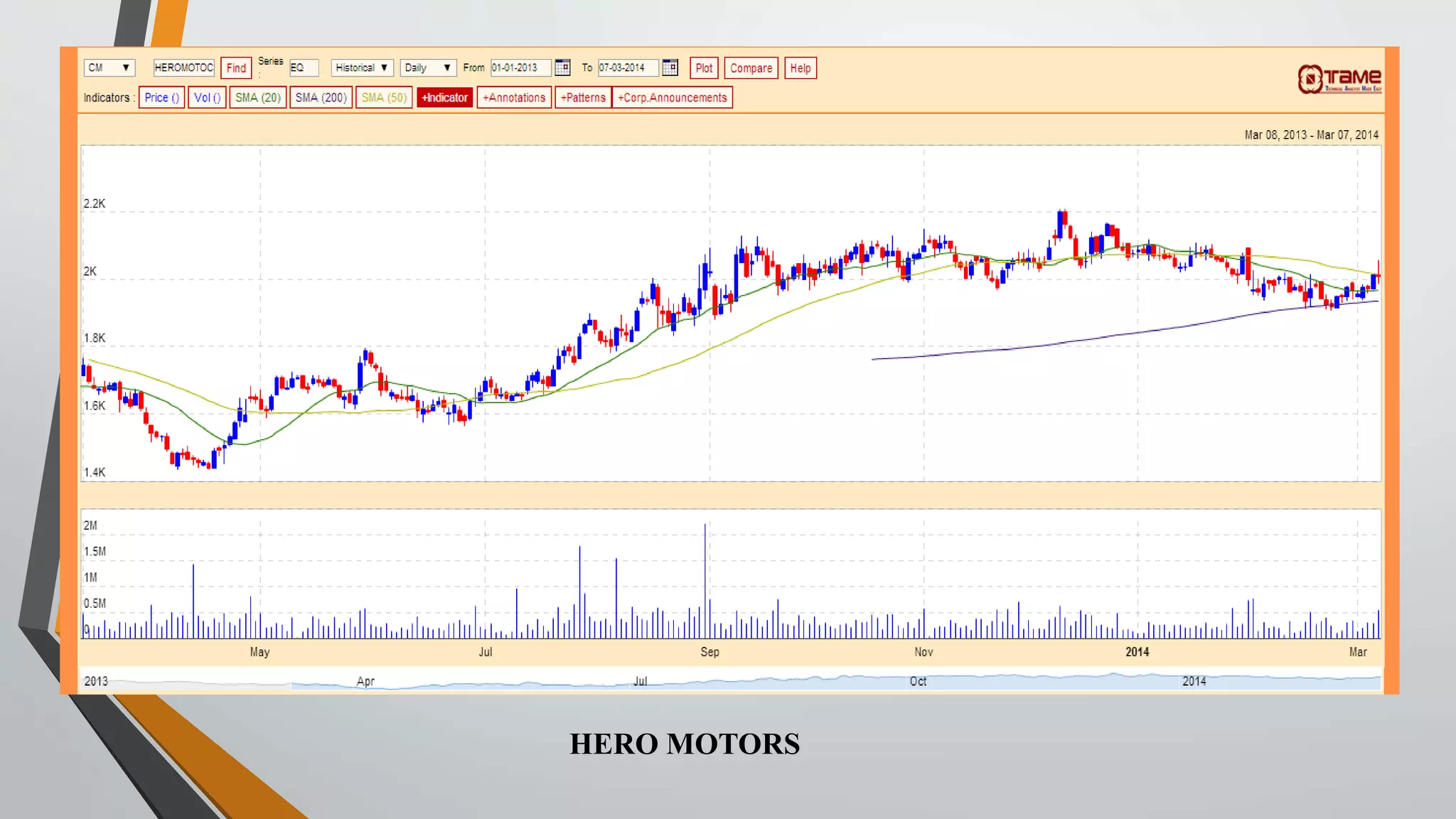Image resolution: width=1456 pixels, height=819 pixels.
Task: Click the 2014 x-axis label under volume
Action: point(1137,652)
